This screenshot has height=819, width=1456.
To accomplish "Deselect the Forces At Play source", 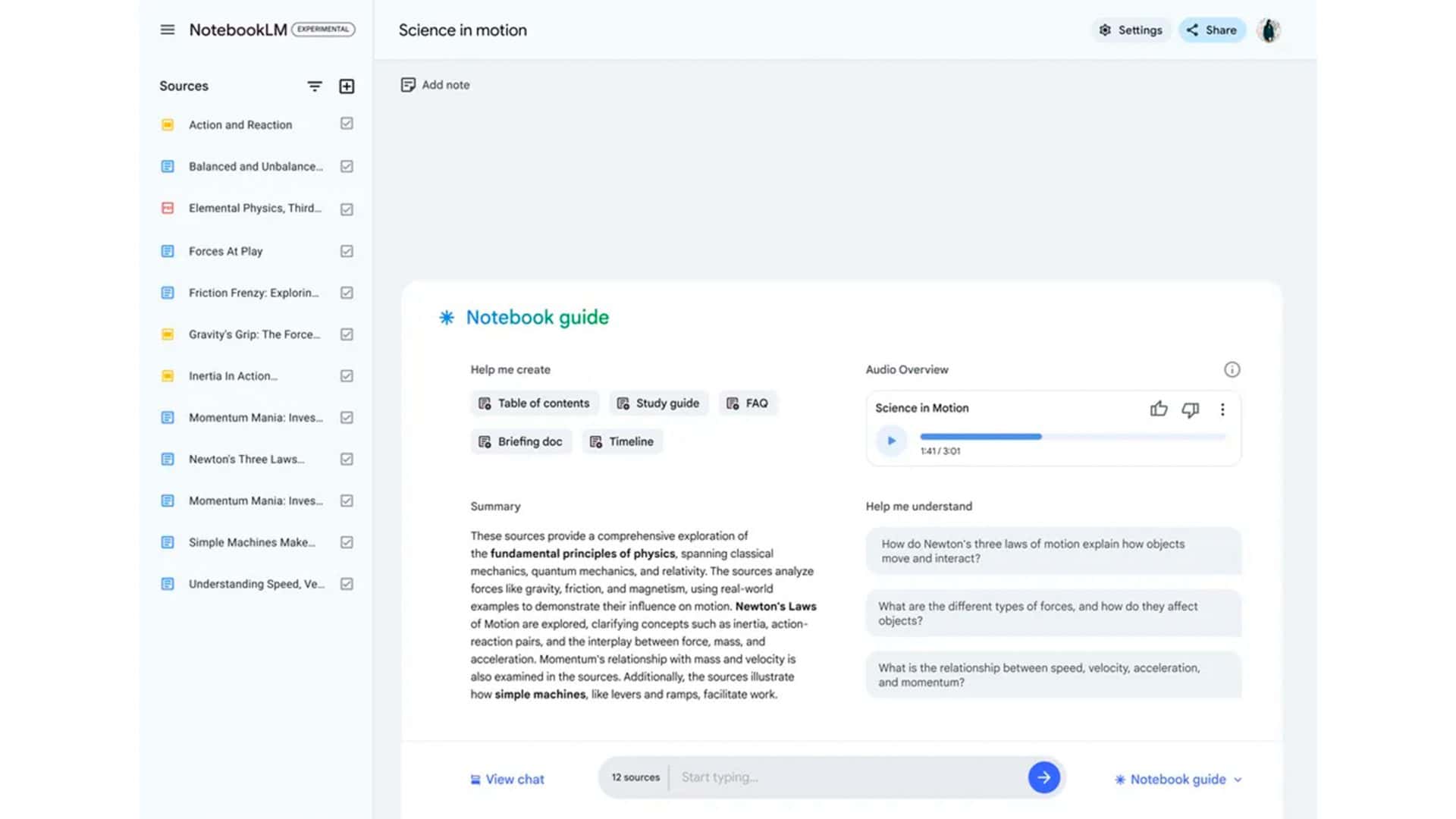I will point(347,251).
